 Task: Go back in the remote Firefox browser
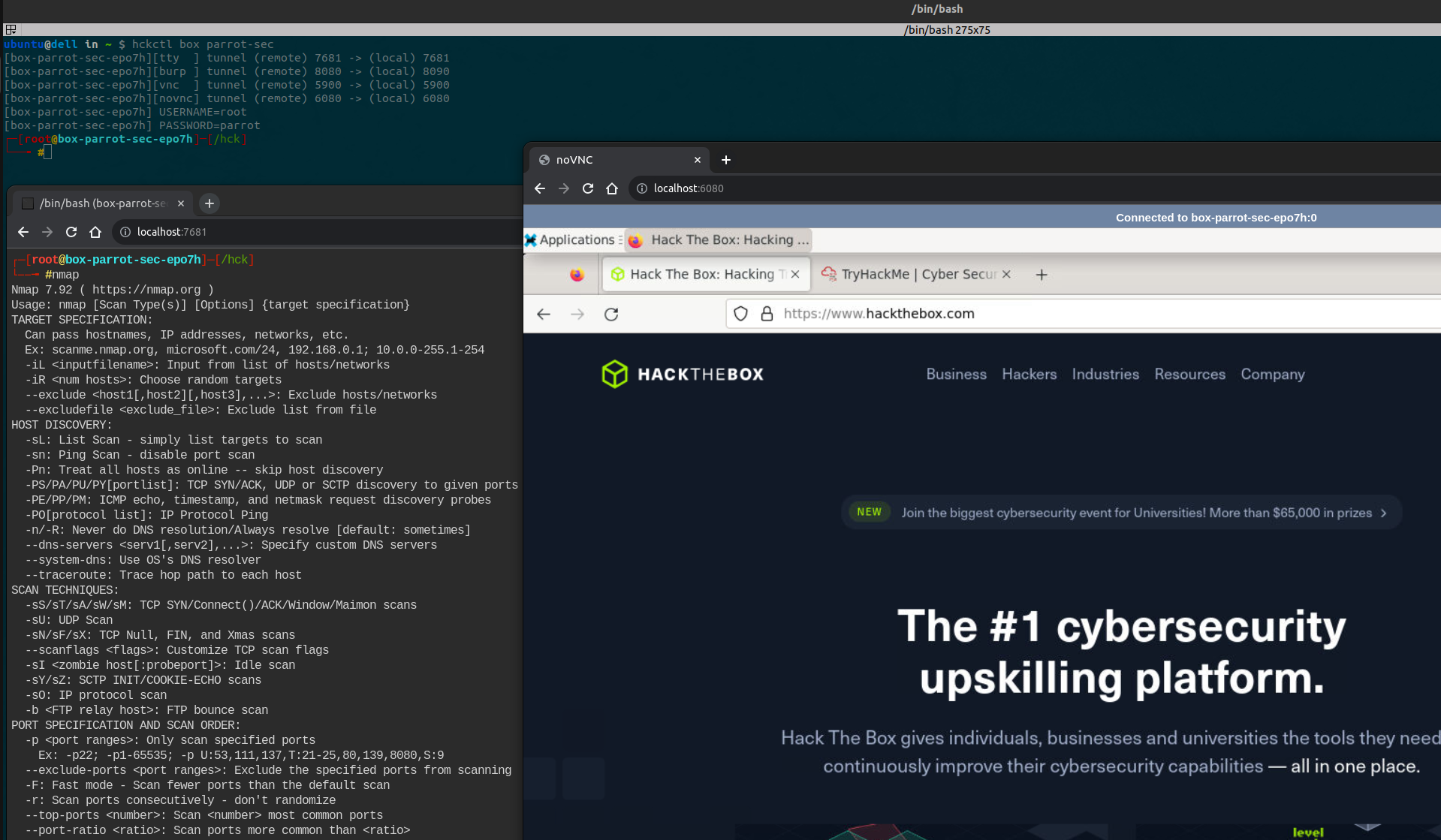click(x=544, y=314)
